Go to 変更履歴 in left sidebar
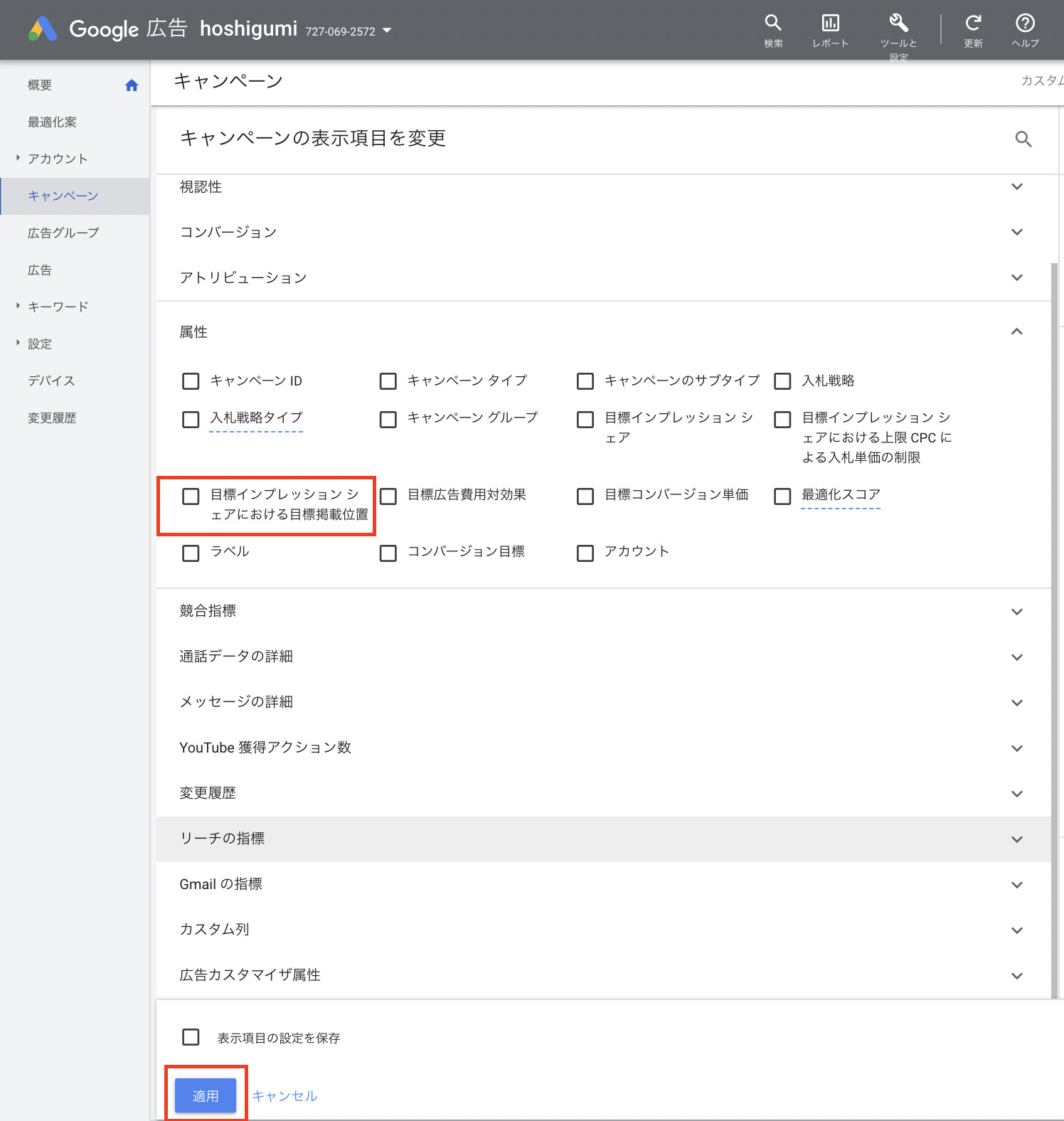1064x1121 pixels. [52, 418]
